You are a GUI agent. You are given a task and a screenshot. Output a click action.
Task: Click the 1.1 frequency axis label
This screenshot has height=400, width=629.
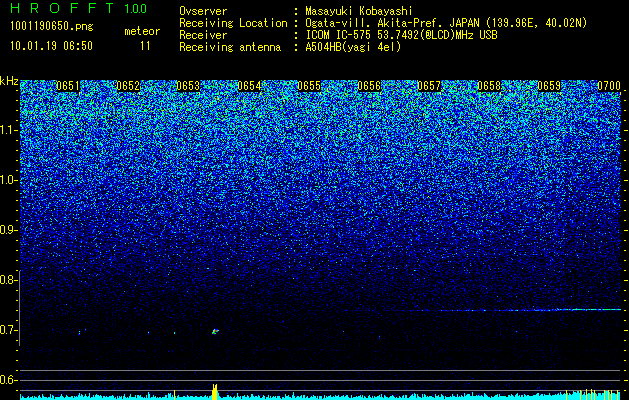tap(8, 130)
